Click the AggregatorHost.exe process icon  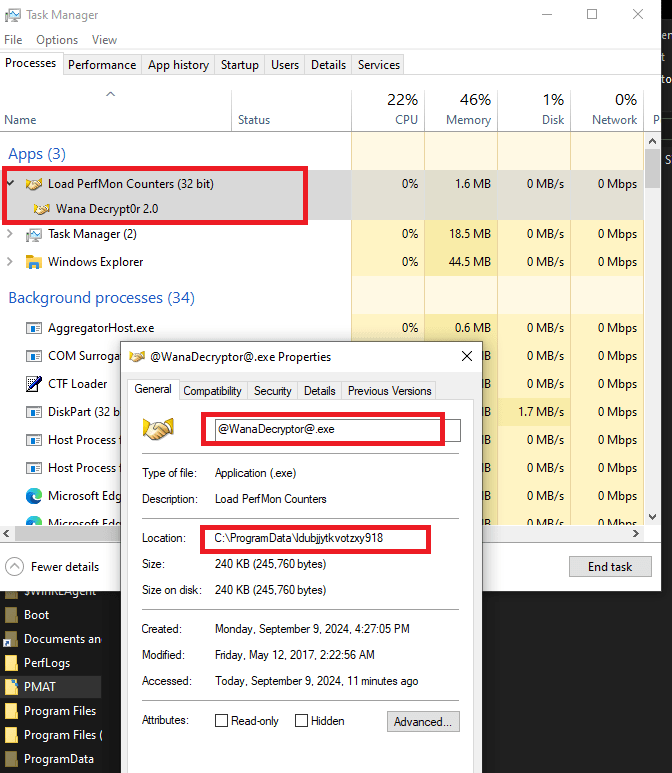[x=34, y=328]
